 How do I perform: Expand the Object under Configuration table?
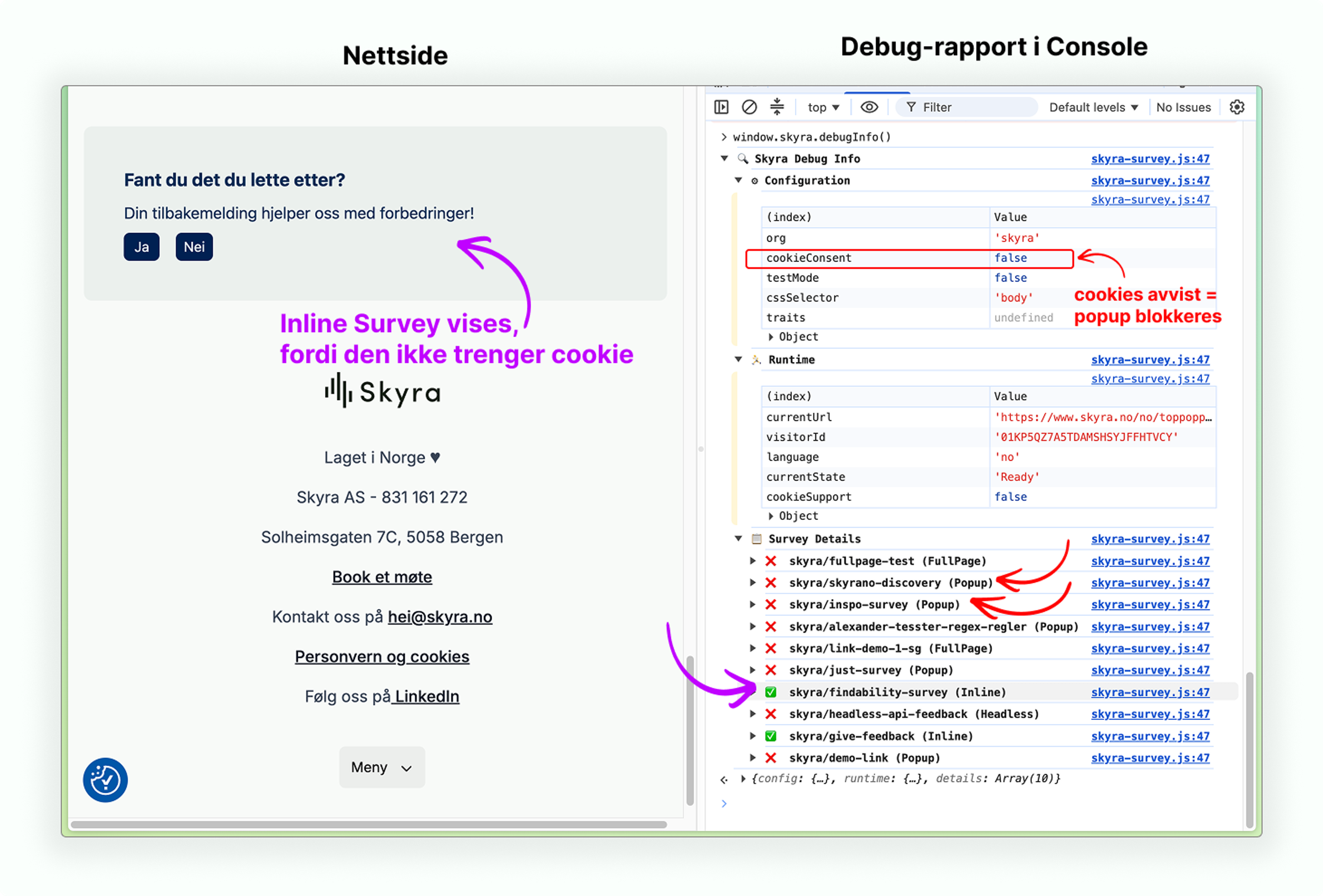tap(771, 336)
